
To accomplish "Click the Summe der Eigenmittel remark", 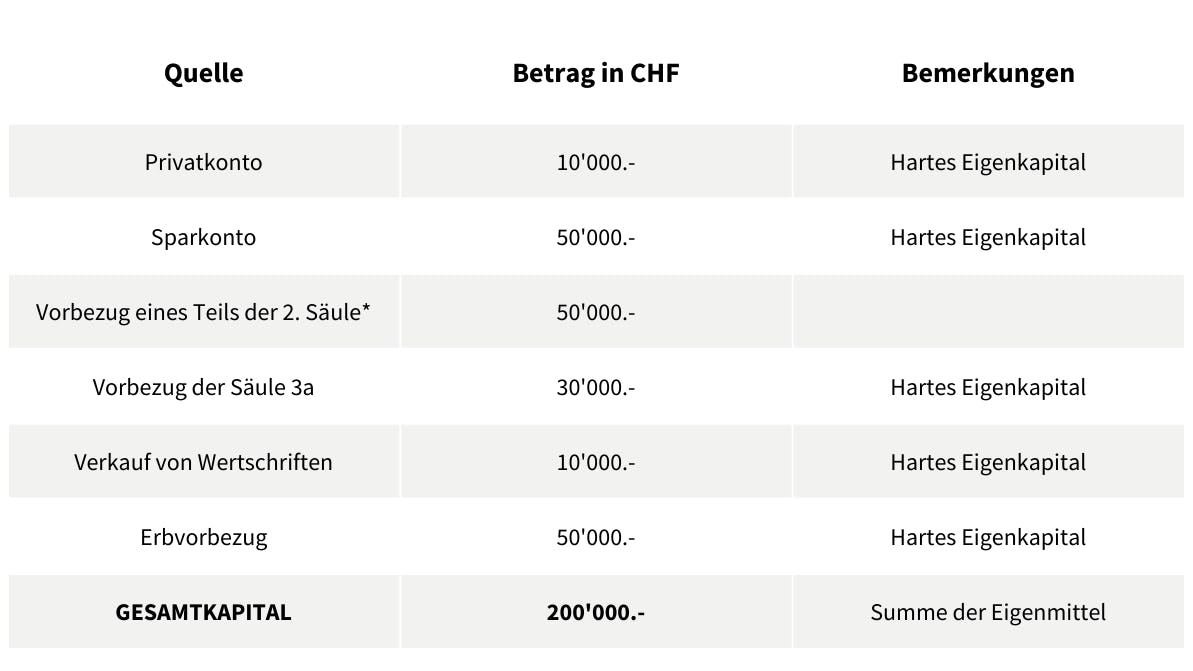I will [988, 612].
